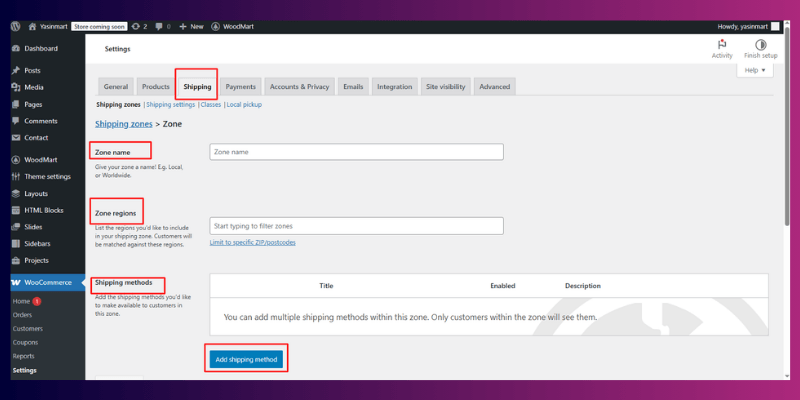Click the Add shipping method button
The image size is (800, 400).
(x=246, y=360)
